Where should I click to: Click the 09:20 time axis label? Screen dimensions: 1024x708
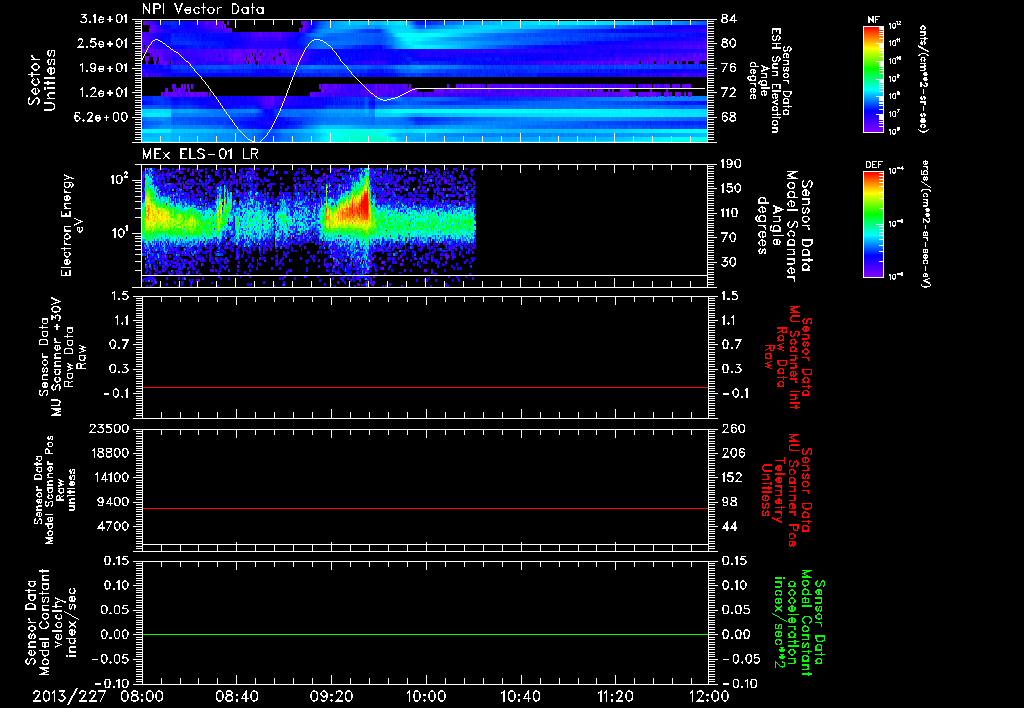[x=331, y=696]
